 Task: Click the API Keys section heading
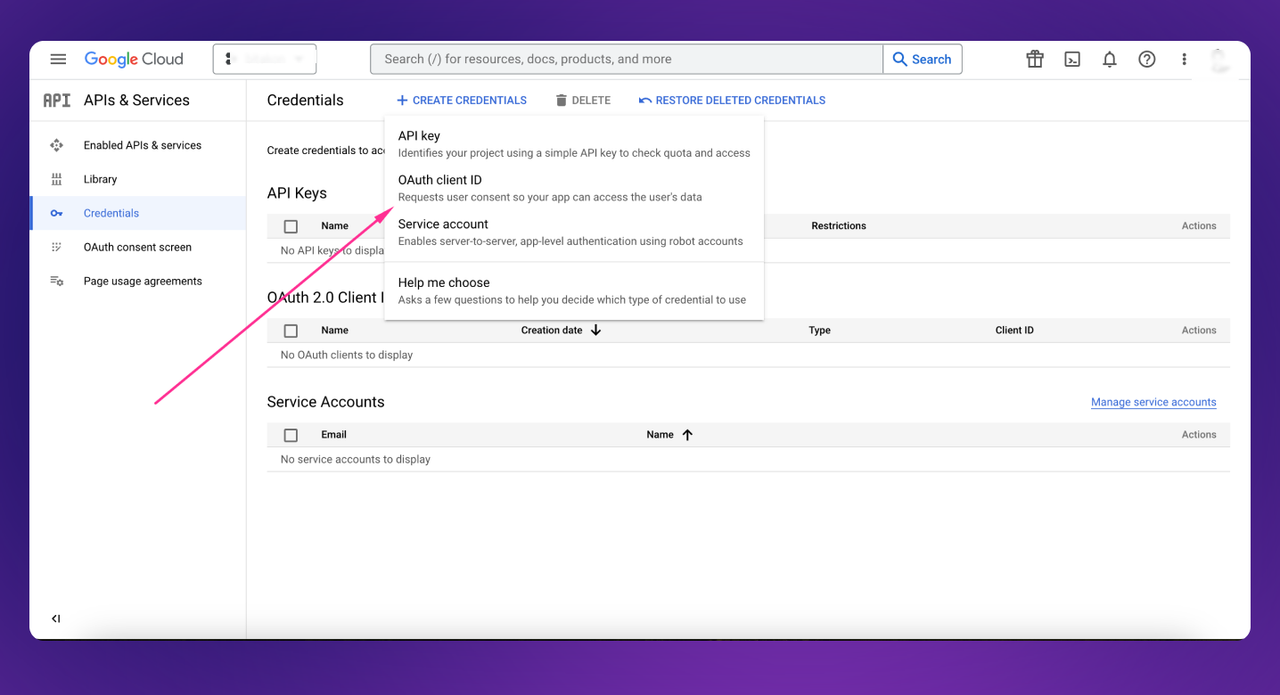[297, 193]
